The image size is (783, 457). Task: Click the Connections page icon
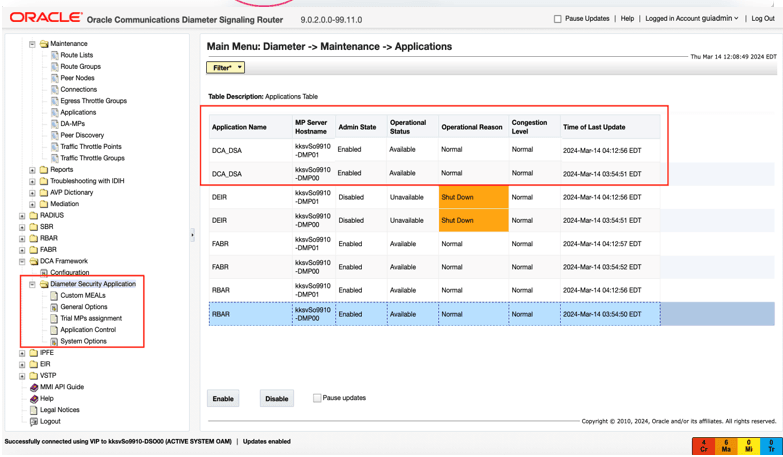pos(55,89)
